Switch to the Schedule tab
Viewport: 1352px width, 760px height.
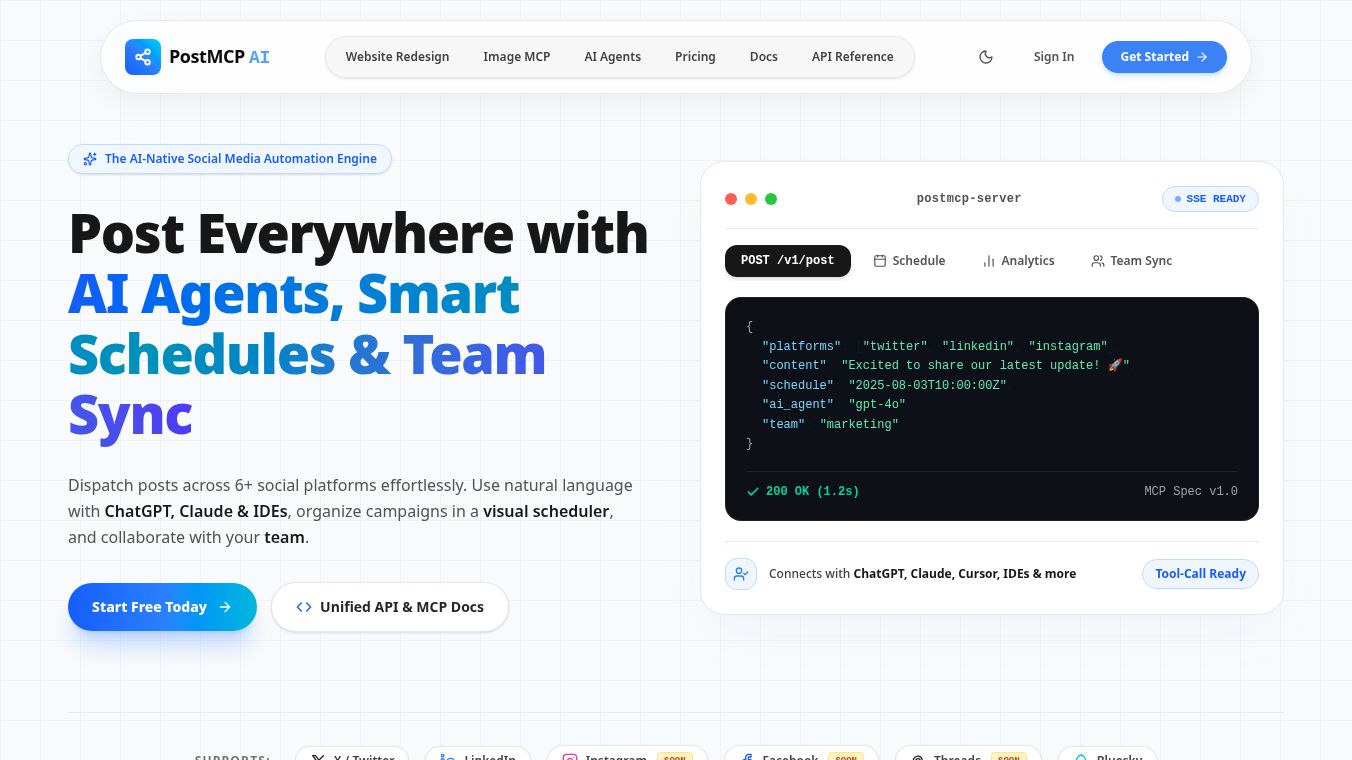click(909, 261)
